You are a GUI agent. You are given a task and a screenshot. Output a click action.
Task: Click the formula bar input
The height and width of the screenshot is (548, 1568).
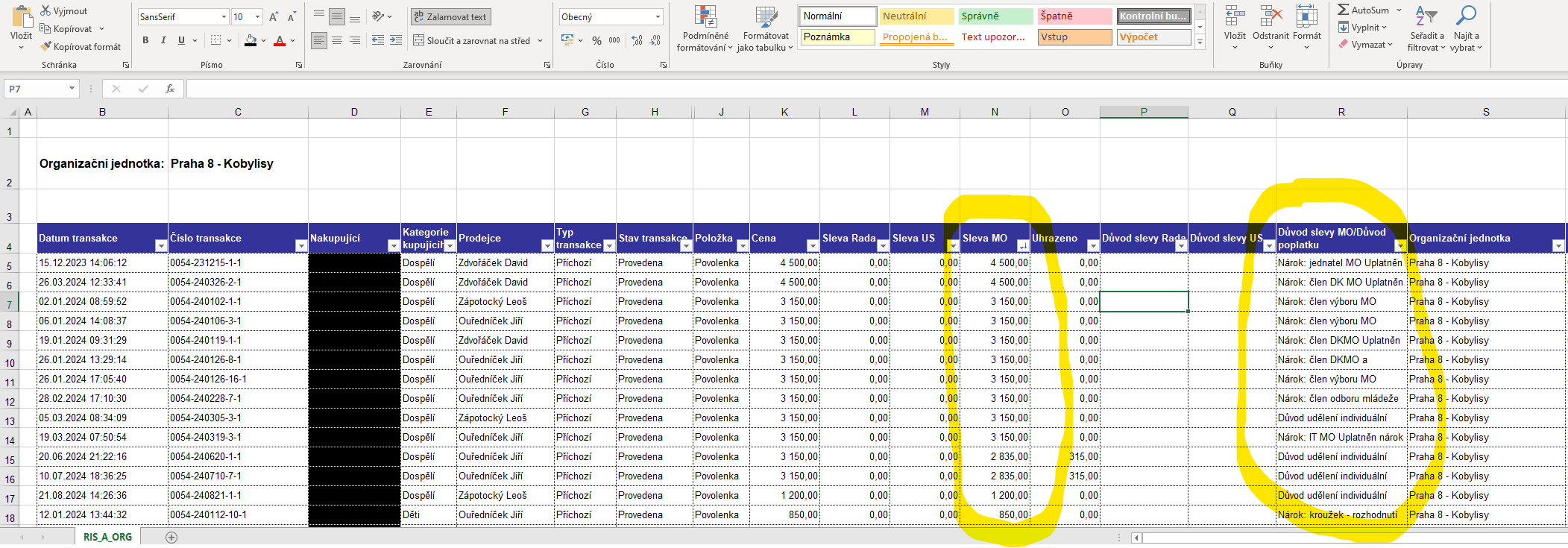pos(876,89)
